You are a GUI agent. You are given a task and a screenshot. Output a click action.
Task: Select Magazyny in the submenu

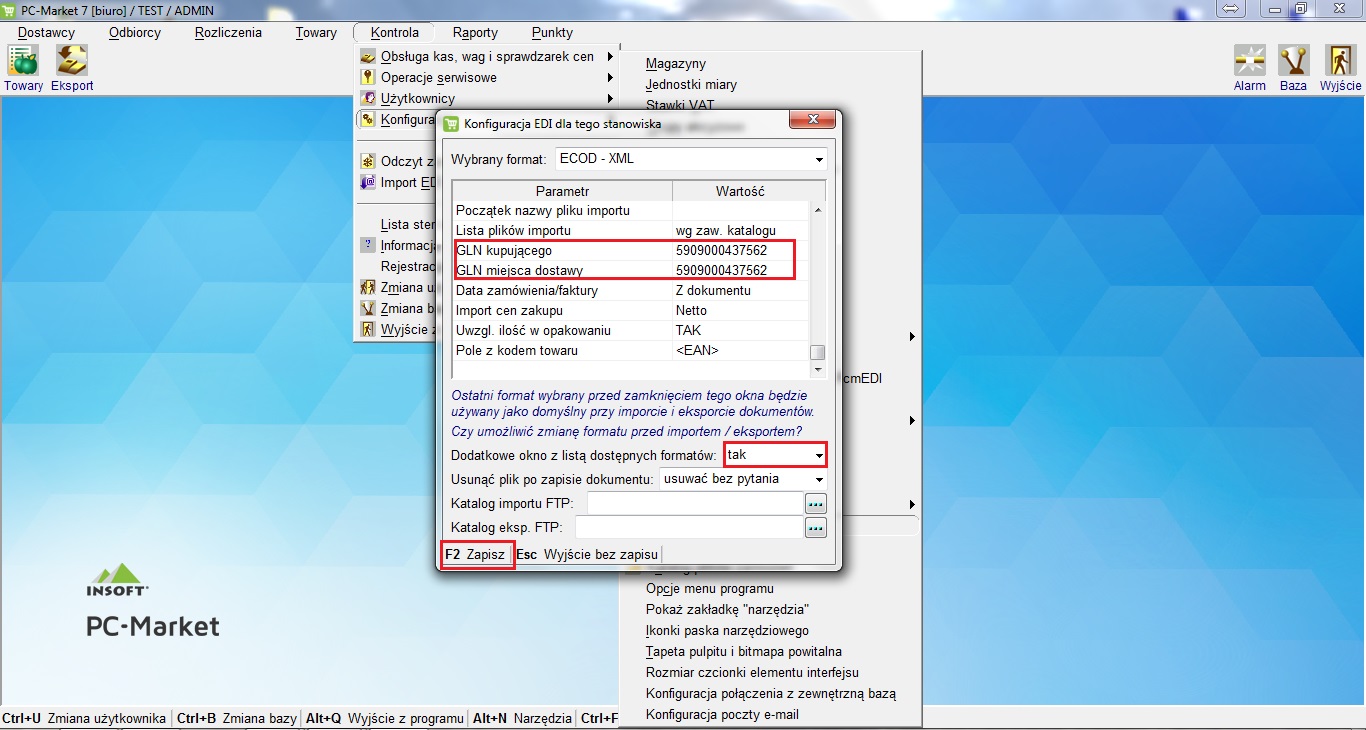(x=676, y=64)
